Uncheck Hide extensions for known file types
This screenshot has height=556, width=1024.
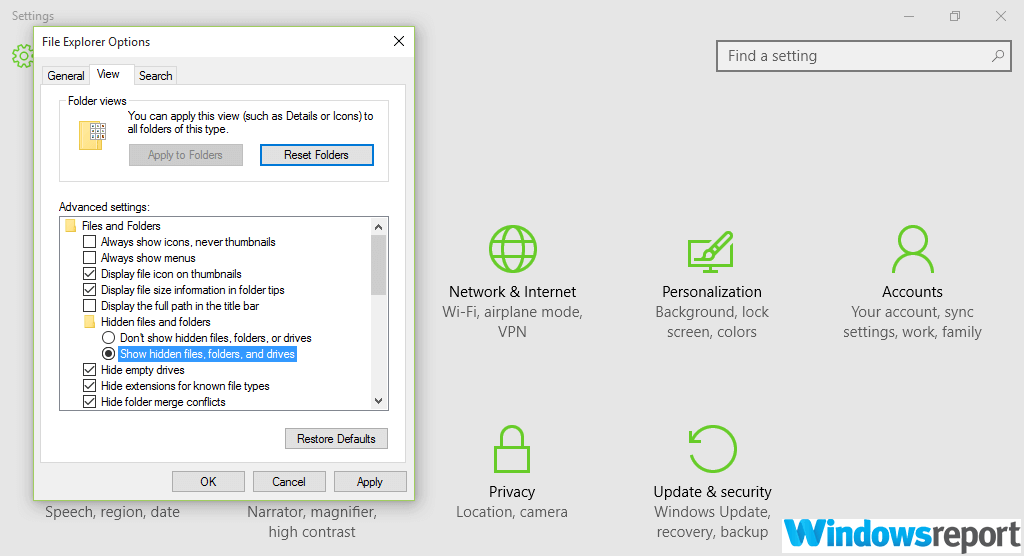[x=90, y=386]
